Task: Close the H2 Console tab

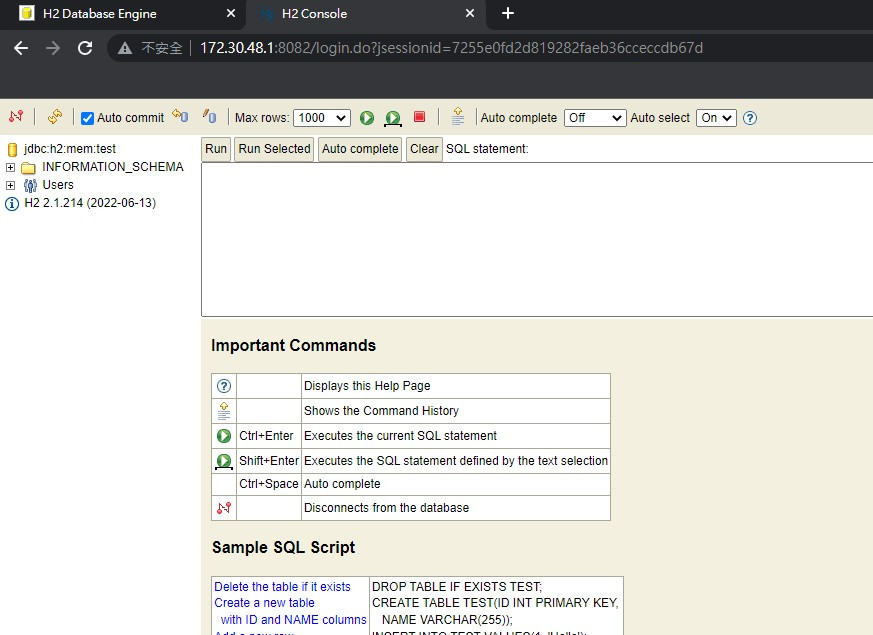Action: [x=470, y=13]
